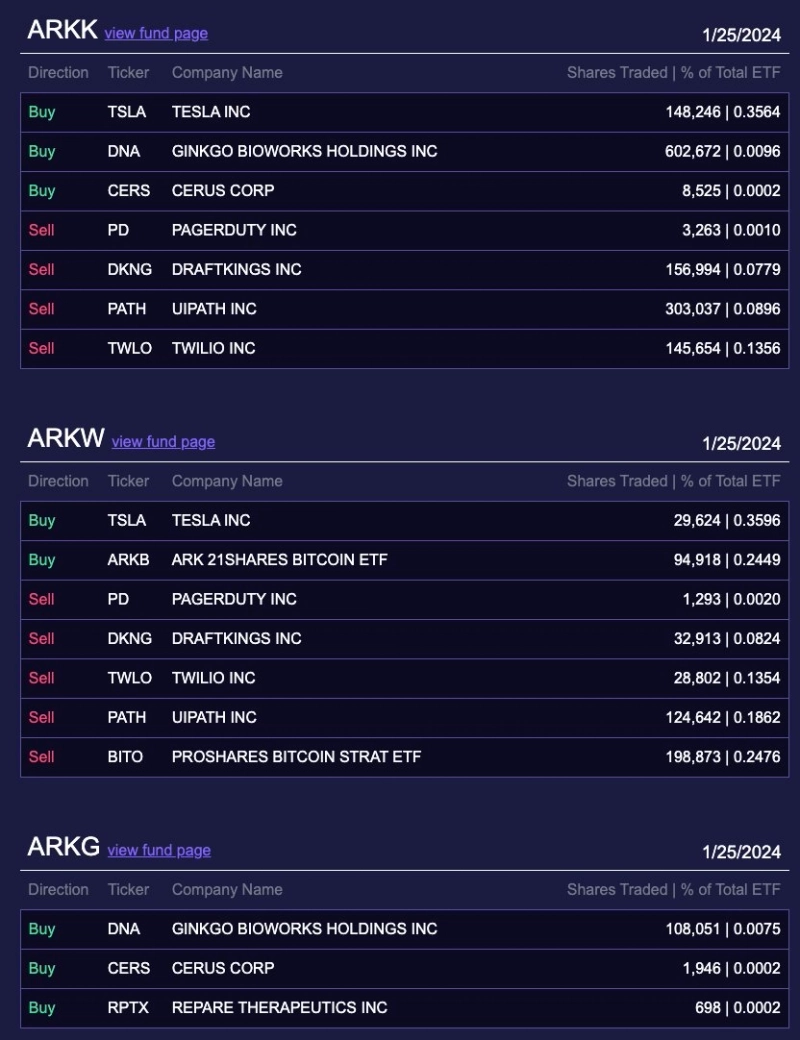Select the TSLA ticker in ARKK table
The image size is (800, 1040).
[127, 112]
